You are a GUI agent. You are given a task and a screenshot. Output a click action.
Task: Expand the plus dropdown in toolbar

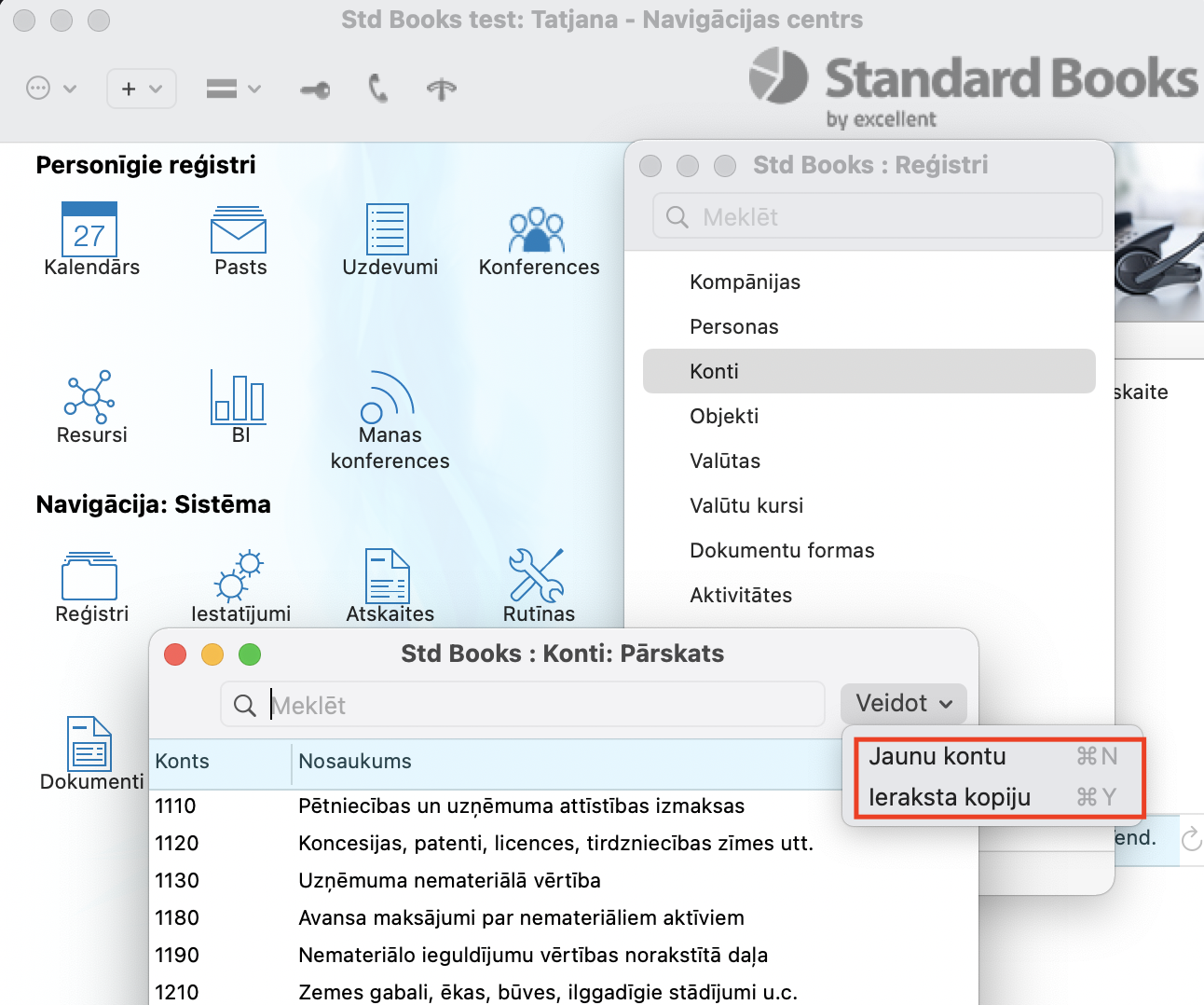[x=142, y=89]
